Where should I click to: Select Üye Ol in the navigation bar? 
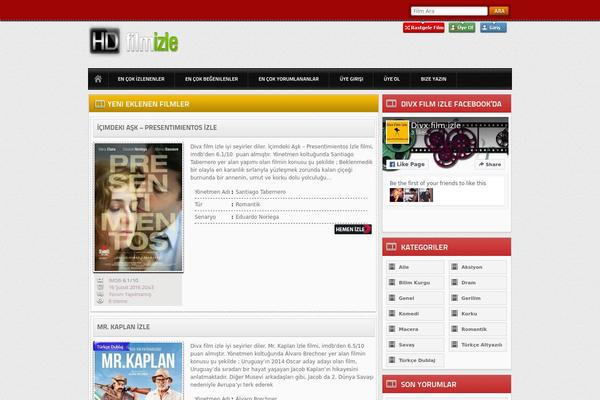click(392, 79)
